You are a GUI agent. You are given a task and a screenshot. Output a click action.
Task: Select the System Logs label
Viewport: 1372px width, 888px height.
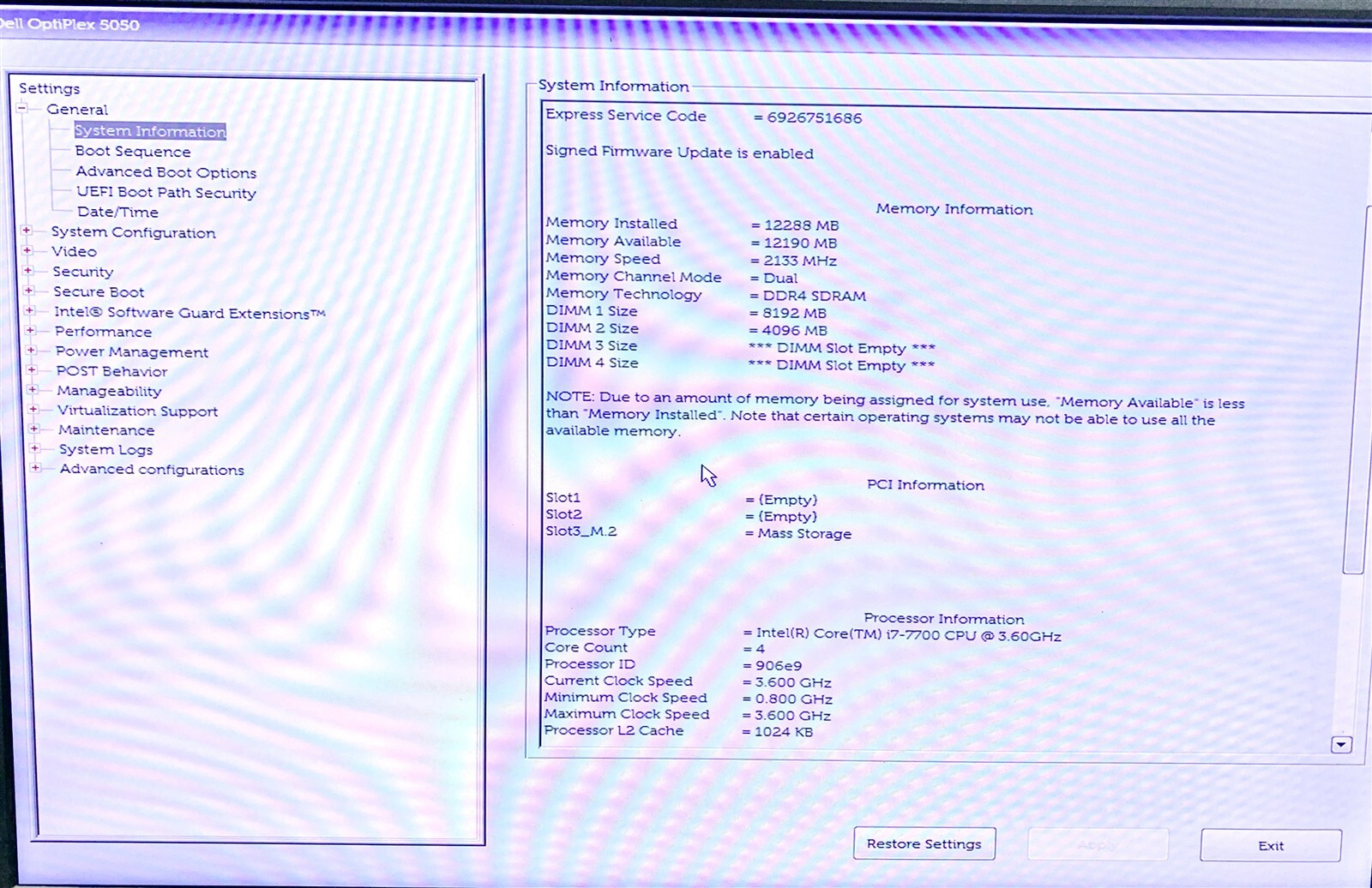[x=105, y=450]
